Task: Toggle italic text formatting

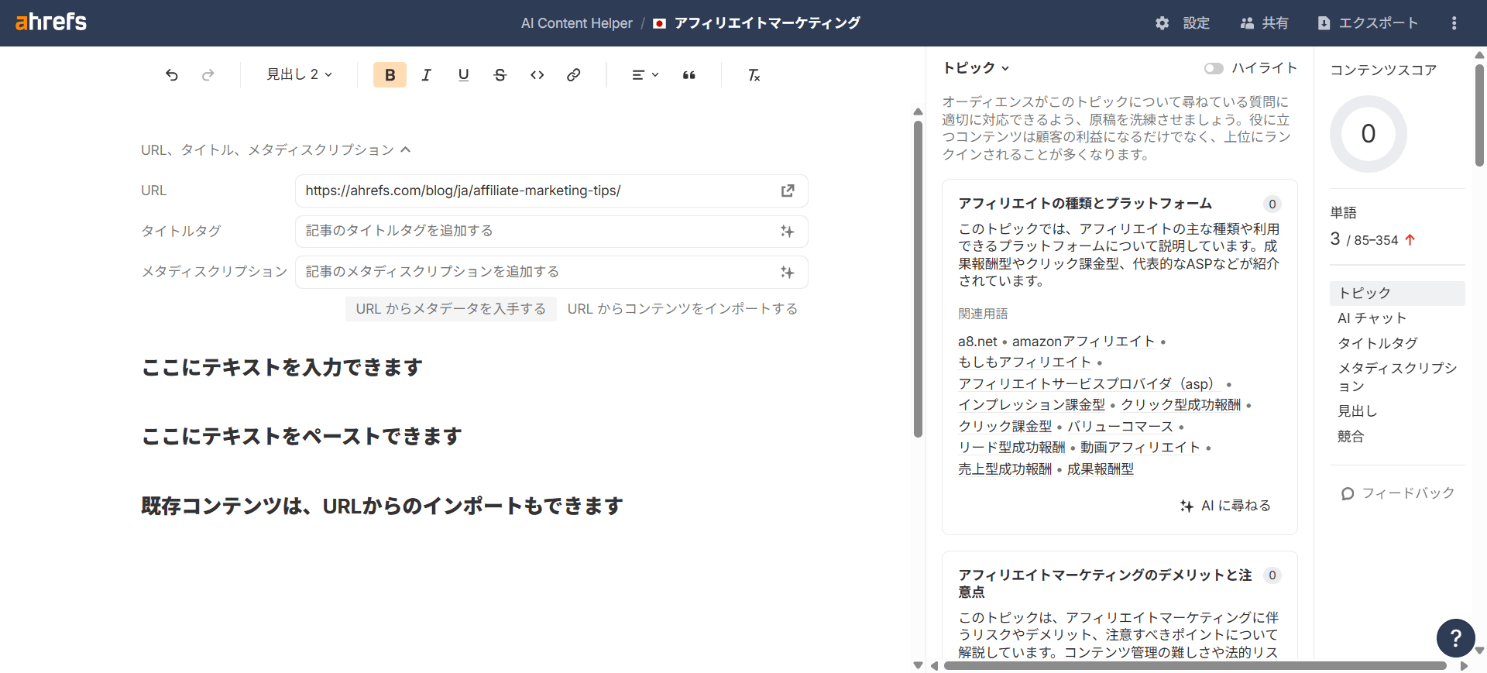Action: pos(426,75)
